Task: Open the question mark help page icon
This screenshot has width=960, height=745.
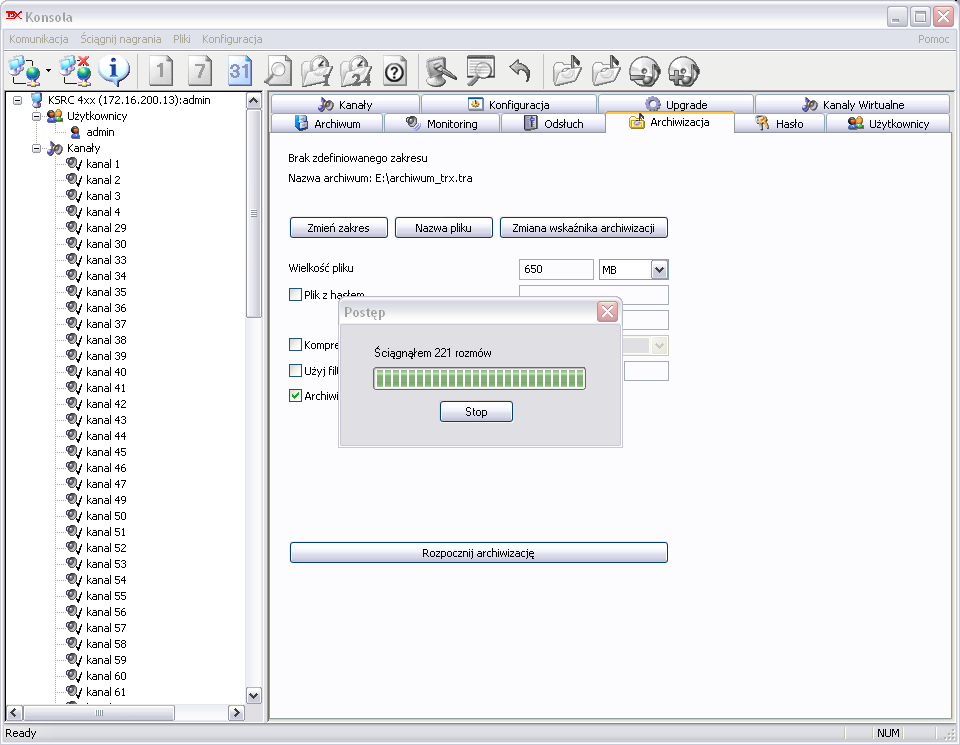Action: [395, 71]
